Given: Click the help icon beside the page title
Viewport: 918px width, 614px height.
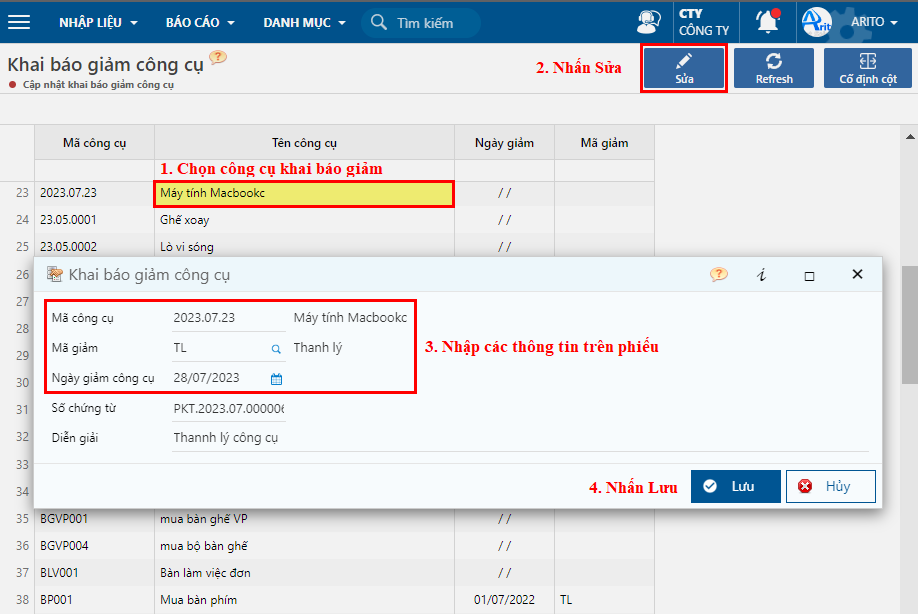Looking at the screenshot, I should 218,58.
